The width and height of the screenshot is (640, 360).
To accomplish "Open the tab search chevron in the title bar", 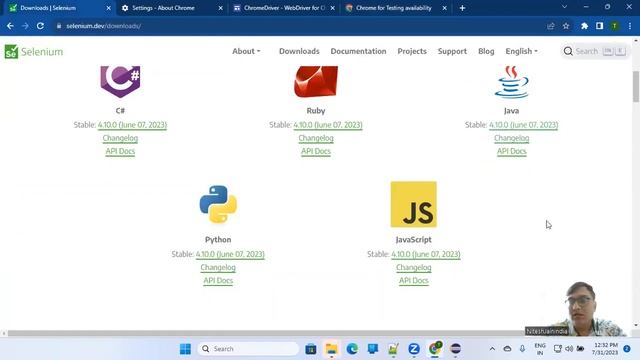I will pyautogui.click(x=564, y=7).
